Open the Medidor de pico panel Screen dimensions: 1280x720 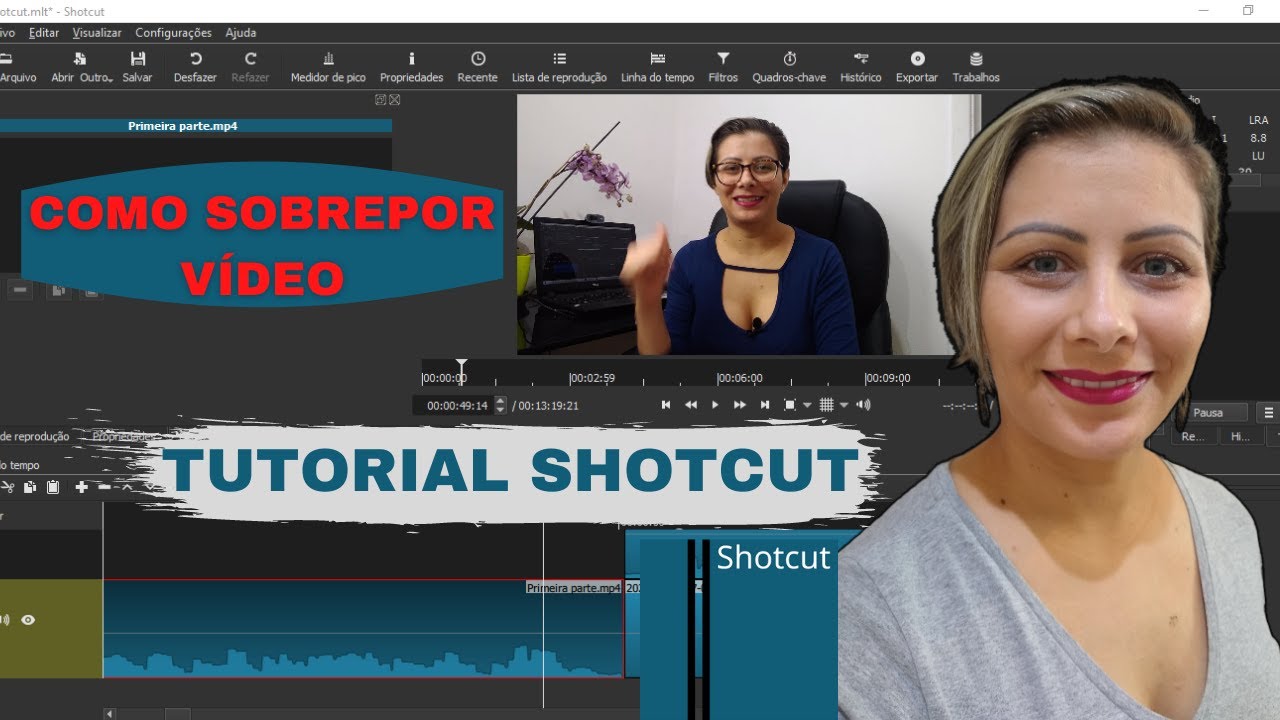(328, 67)
